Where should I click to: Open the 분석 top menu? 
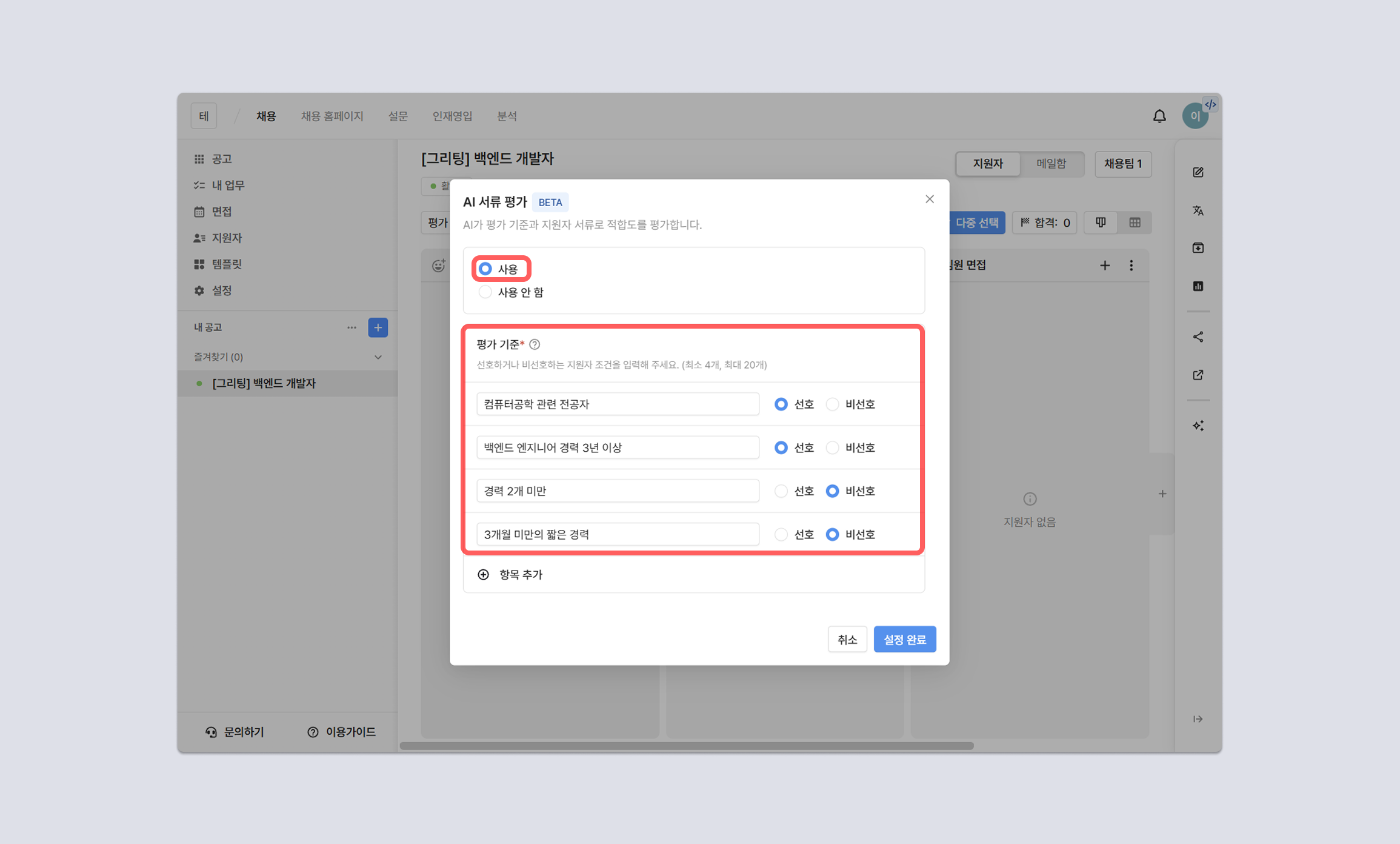point(507,116)
